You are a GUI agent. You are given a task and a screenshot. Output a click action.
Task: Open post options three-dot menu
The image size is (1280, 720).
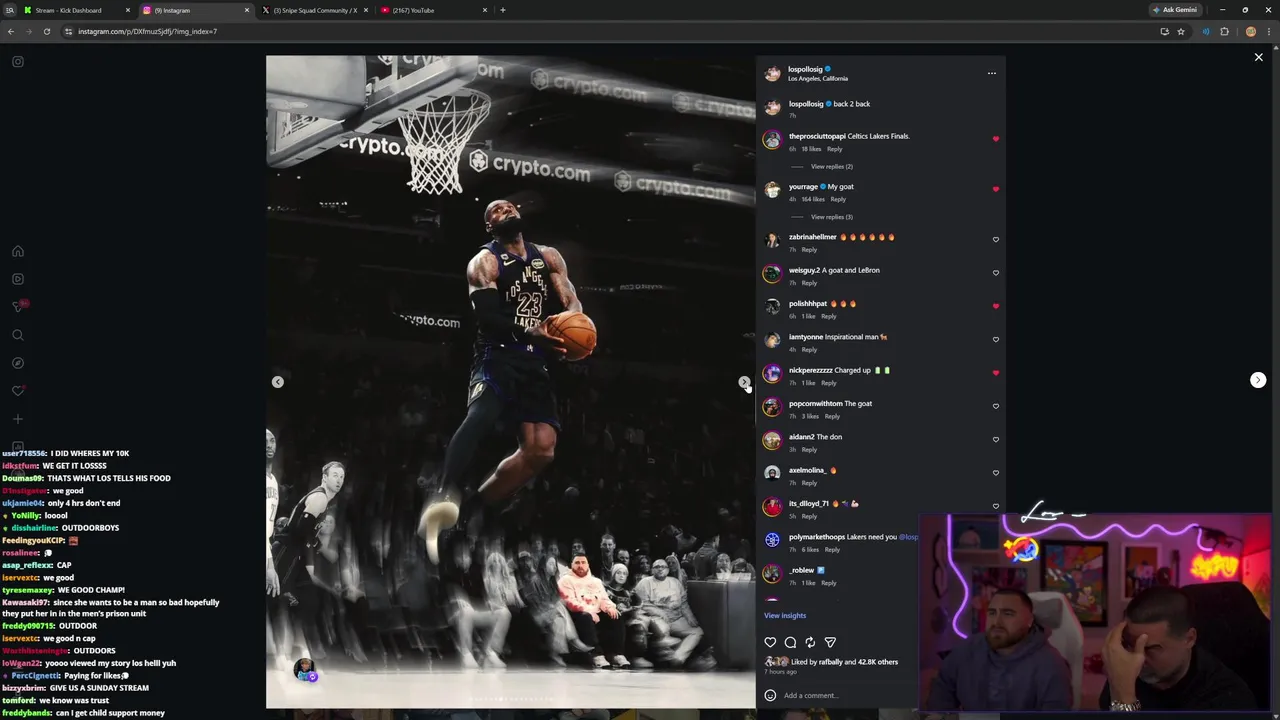(992, 73)
